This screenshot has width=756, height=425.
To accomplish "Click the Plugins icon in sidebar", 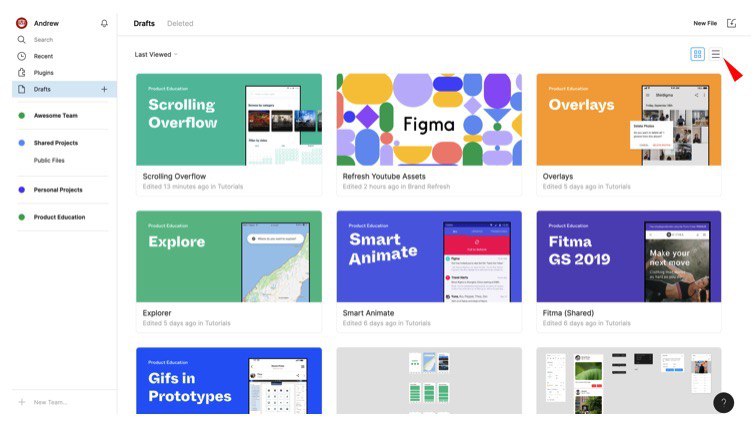I will (22, 72).
